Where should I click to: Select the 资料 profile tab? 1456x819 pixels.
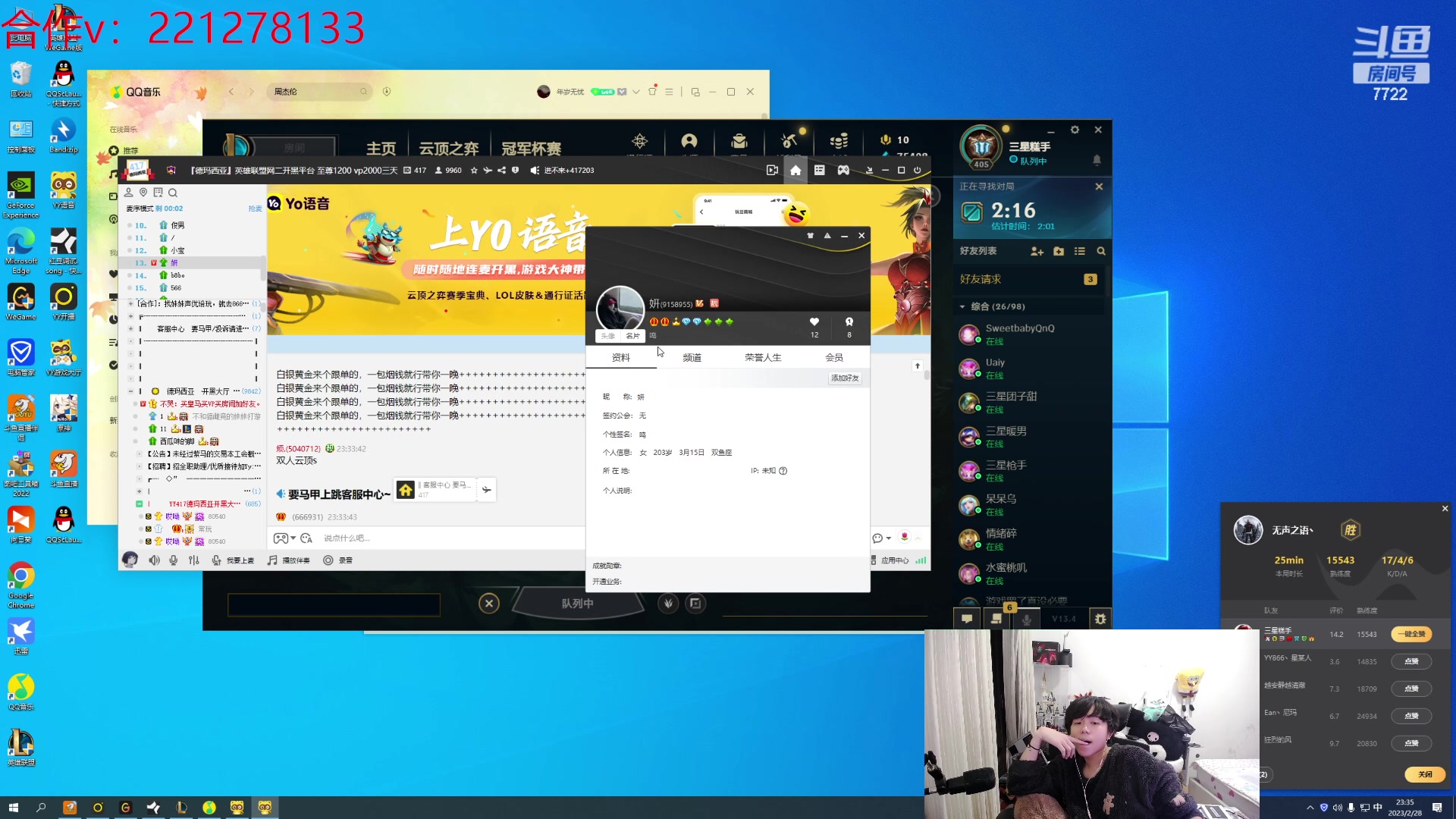click(621, 358)
